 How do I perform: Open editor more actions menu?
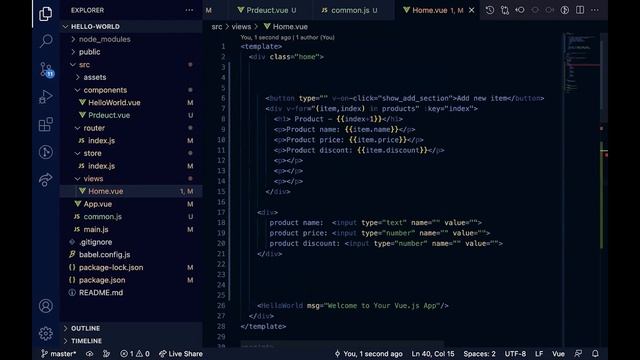coord(595,10)
